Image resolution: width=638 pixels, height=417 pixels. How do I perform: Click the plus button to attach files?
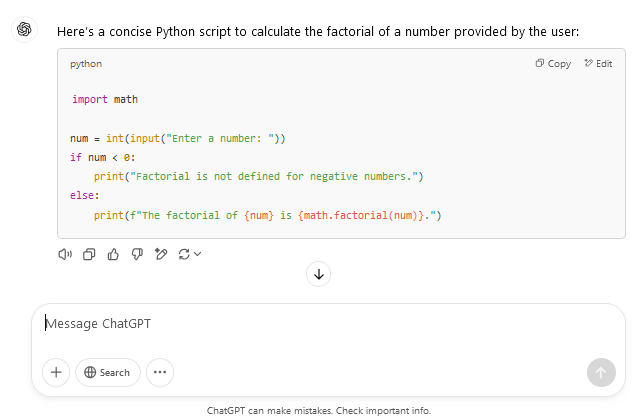click(x=56, y=372)
